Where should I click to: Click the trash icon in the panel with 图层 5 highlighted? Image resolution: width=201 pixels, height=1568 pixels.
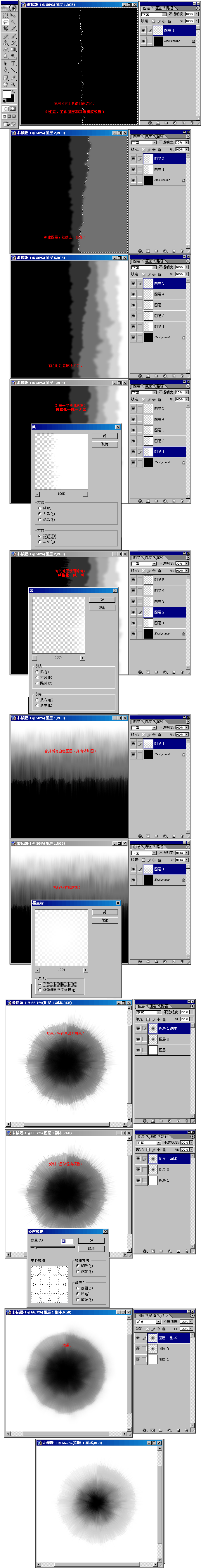tap(181, 376)
